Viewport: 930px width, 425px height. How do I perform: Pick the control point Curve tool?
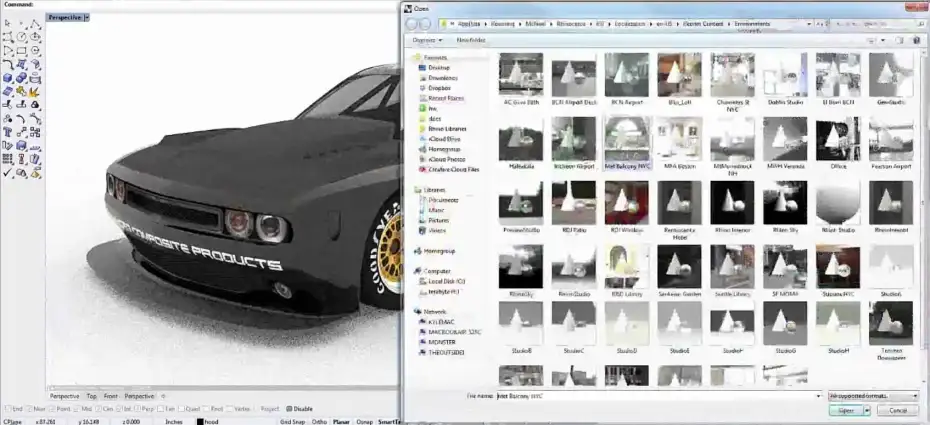pyautogui.click(x=8, y=37)
